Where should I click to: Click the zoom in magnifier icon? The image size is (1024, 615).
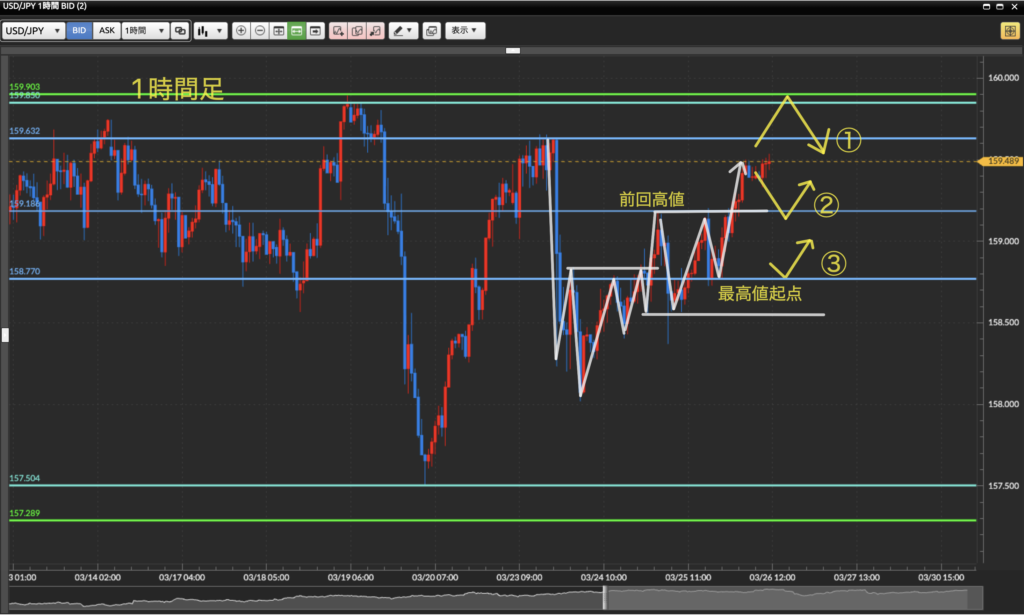coord(241,31)
